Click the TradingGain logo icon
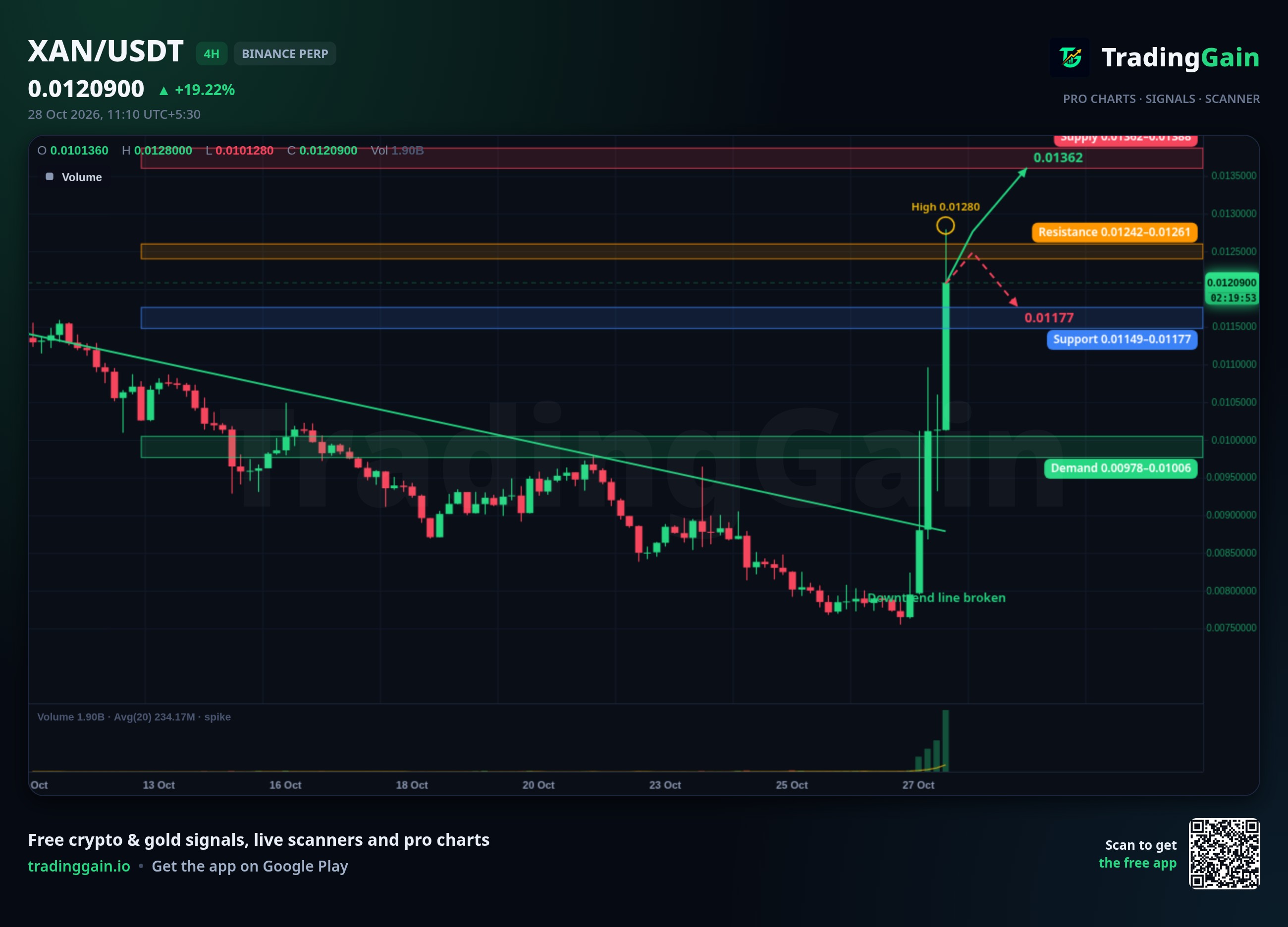 (x=1070, y=57)
